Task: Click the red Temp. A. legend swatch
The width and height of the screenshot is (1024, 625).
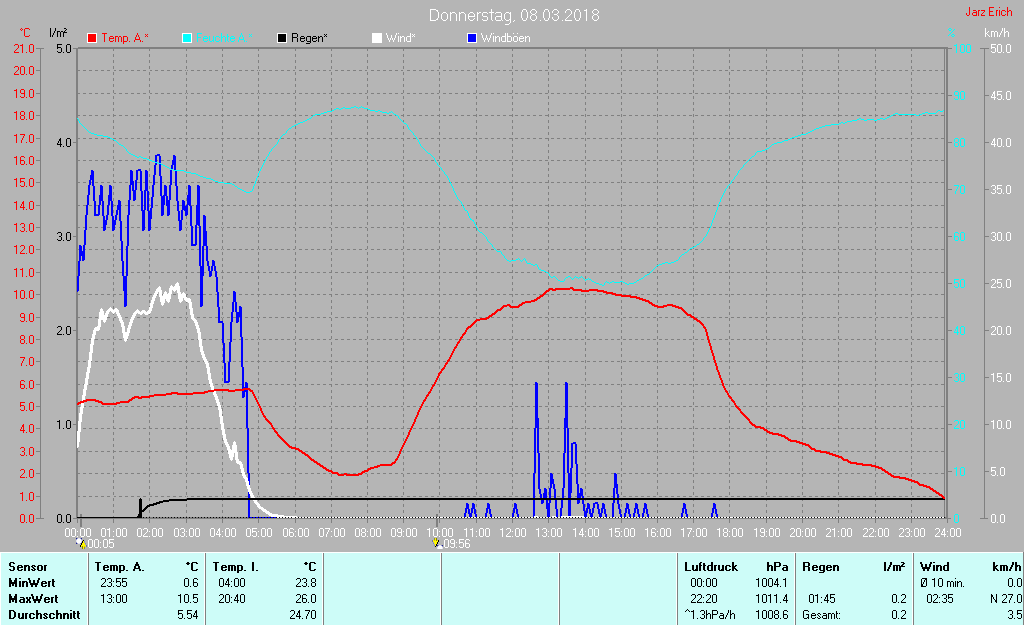Action: point(92,38)
